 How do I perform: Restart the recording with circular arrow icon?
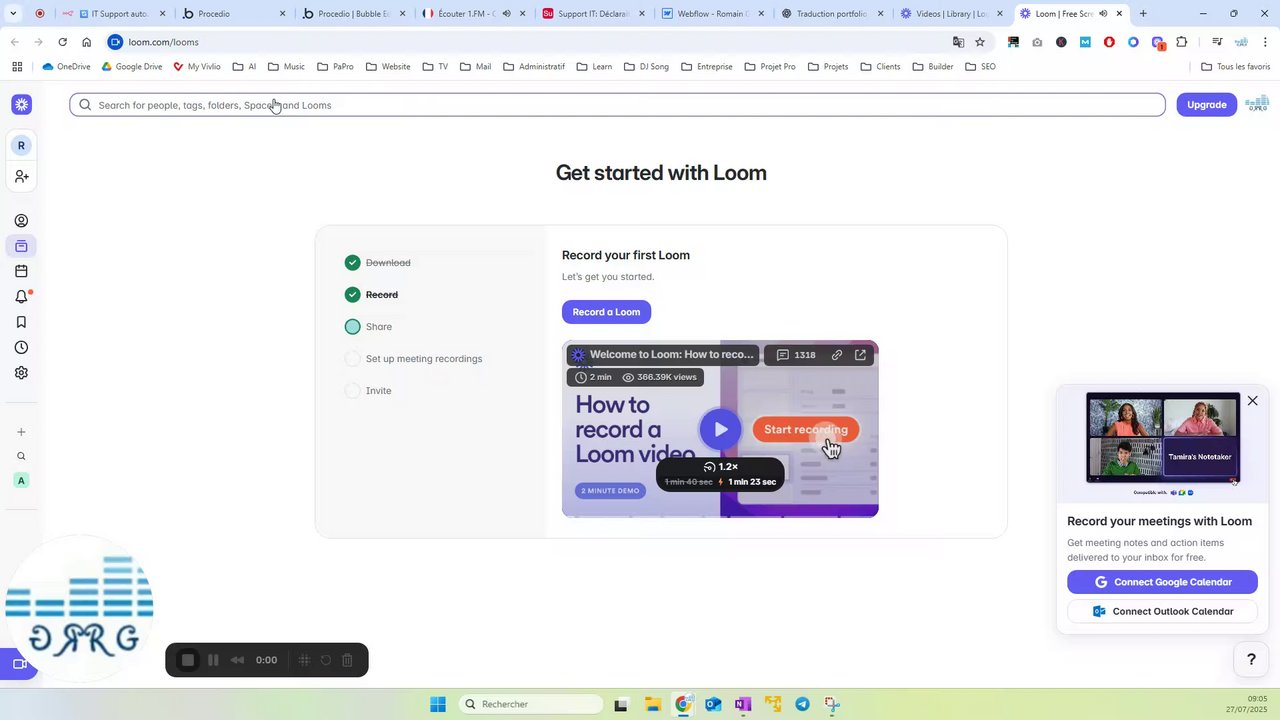(x=326, y=660)
